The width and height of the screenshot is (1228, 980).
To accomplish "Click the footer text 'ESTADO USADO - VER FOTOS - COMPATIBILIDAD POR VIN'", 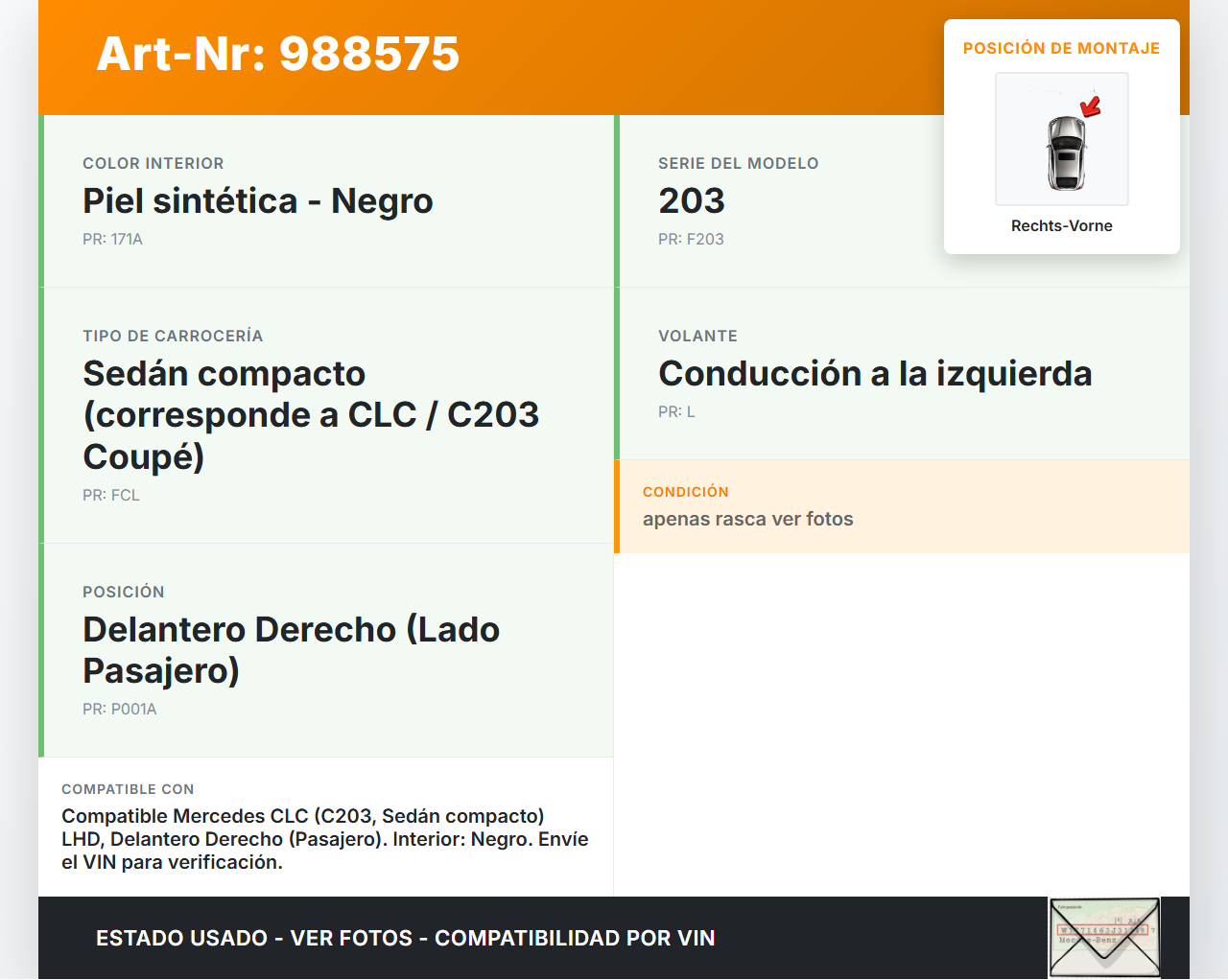I will (406, 938).
